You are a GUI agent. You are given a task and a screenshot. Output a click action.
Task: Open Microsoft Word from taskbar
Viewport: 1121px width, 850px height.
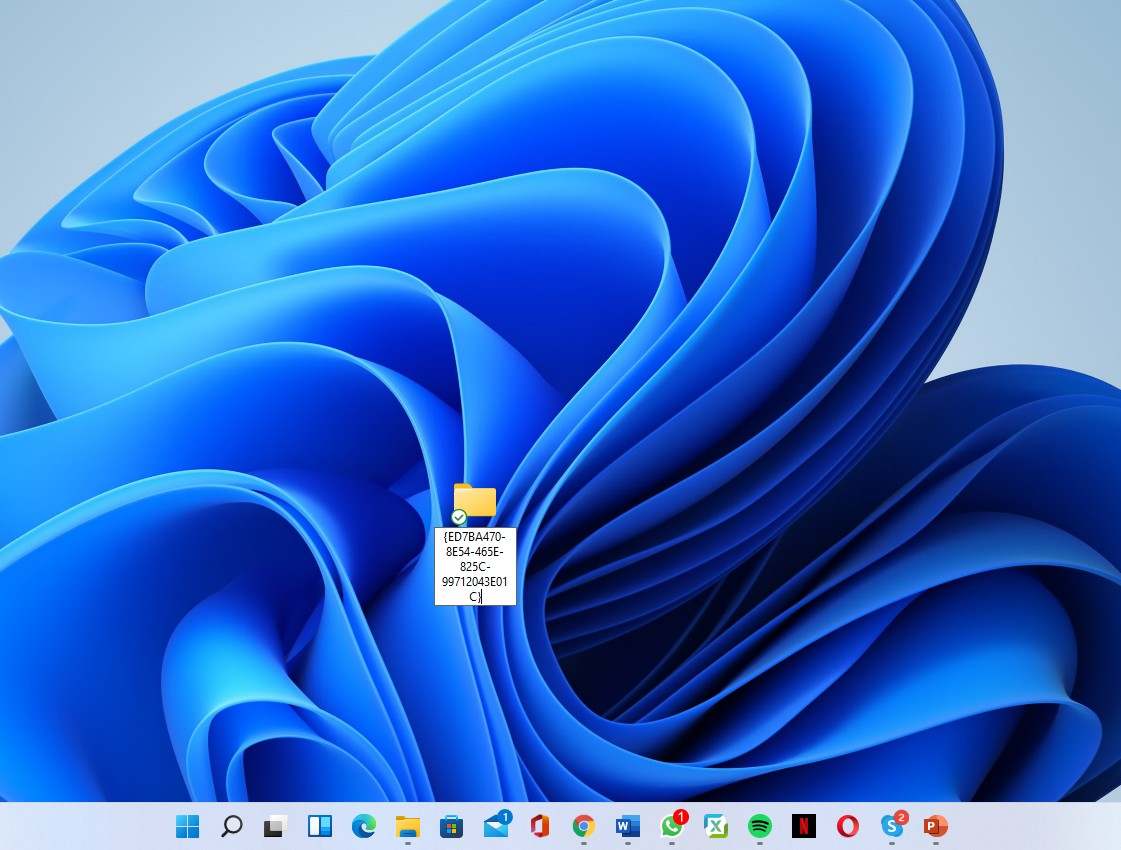click(x=628, y=826)
